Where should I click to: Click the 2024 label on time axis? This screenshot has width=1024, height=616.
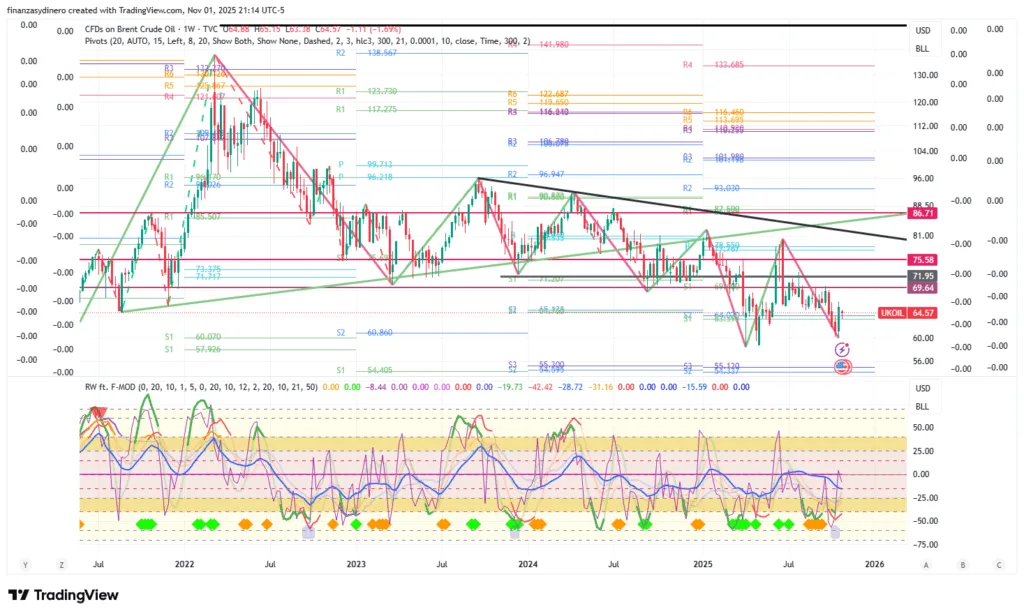point(528,564)
